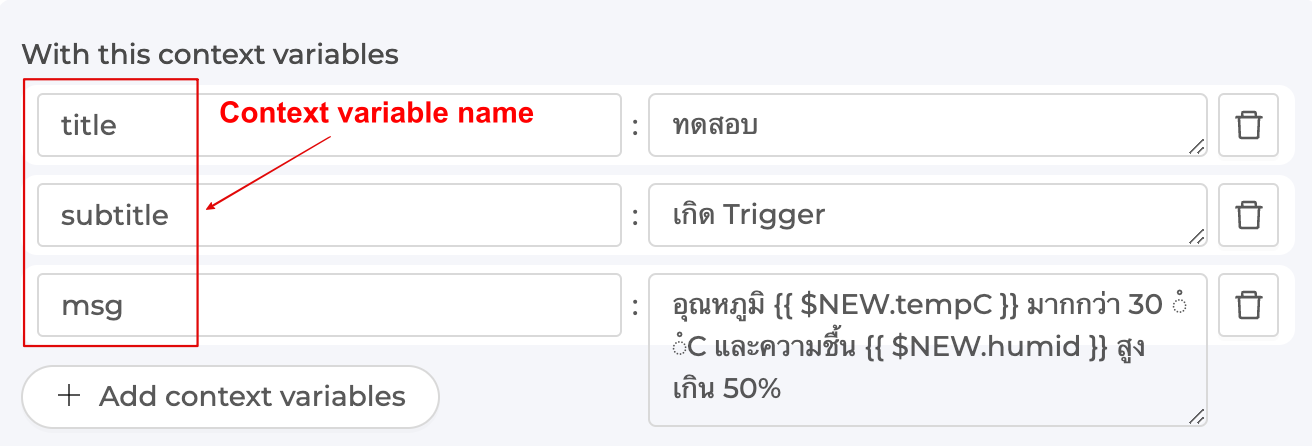The image size is (1312, 446).
Task: Click into the value box containing ทดสอบ
Action: [928, 125]
